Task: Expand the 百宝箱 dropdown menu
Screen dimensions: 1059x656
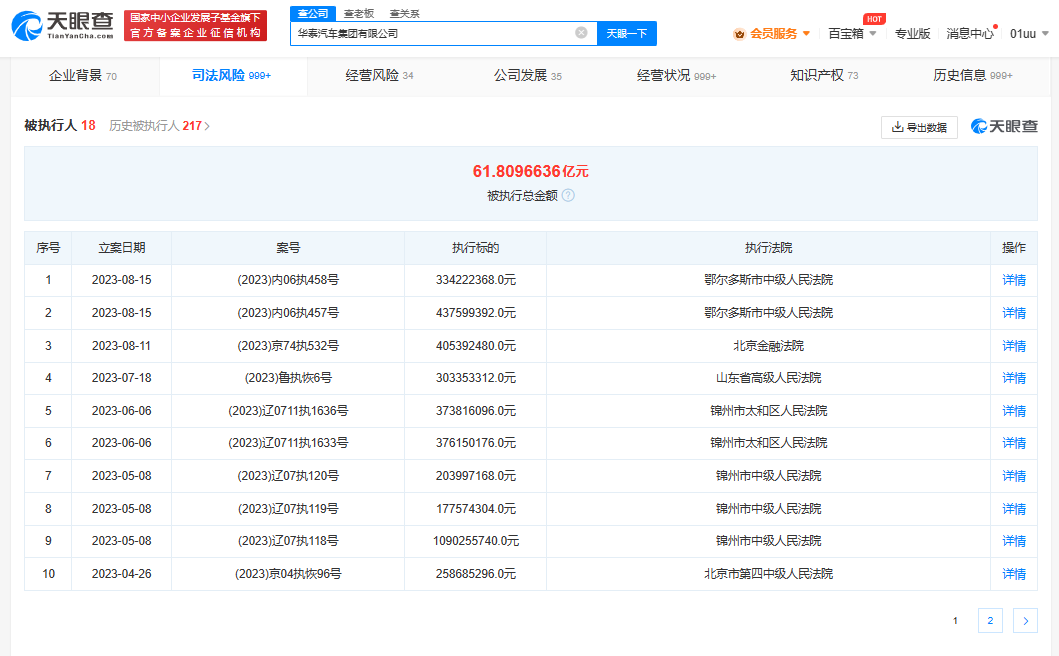Action: click(852, 34)
